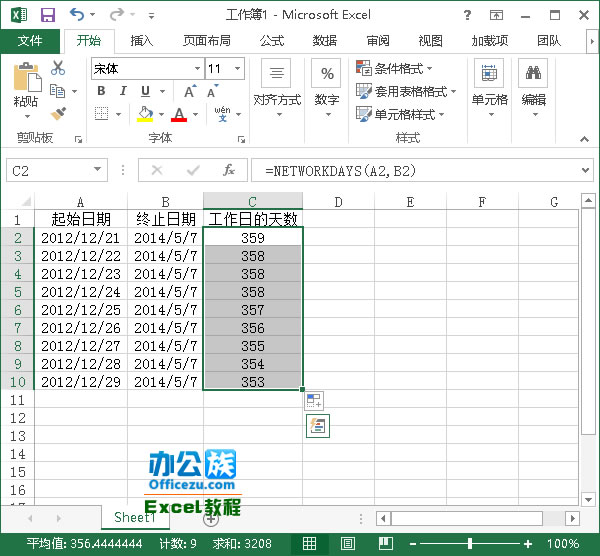Click the zoom slider handle

click(470, 543)
